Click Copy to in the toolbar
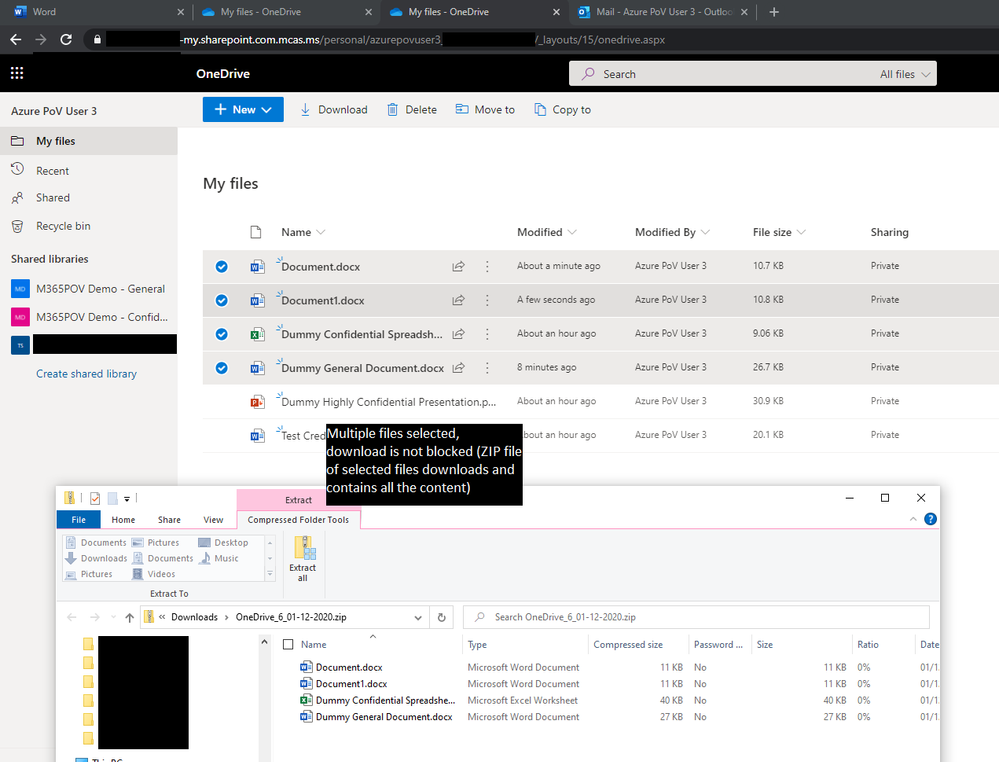This screenshot has width=999, height=762. (x=563, y=110)
